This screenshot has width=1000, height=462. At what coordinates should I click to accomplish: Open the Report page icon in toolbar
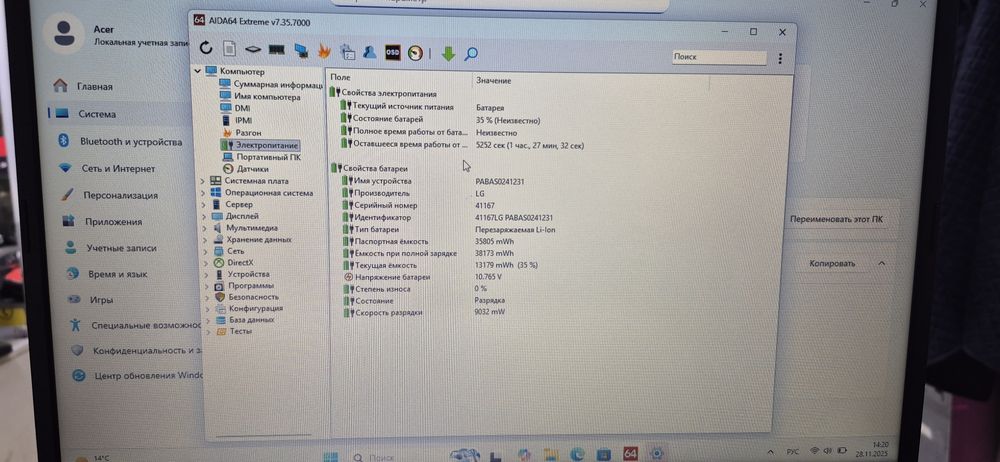[x=229, y=48]
